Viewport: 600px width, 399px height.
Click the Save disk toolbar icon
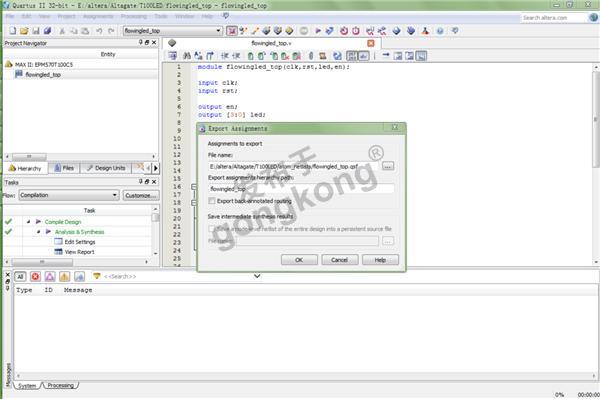[36, 31]
